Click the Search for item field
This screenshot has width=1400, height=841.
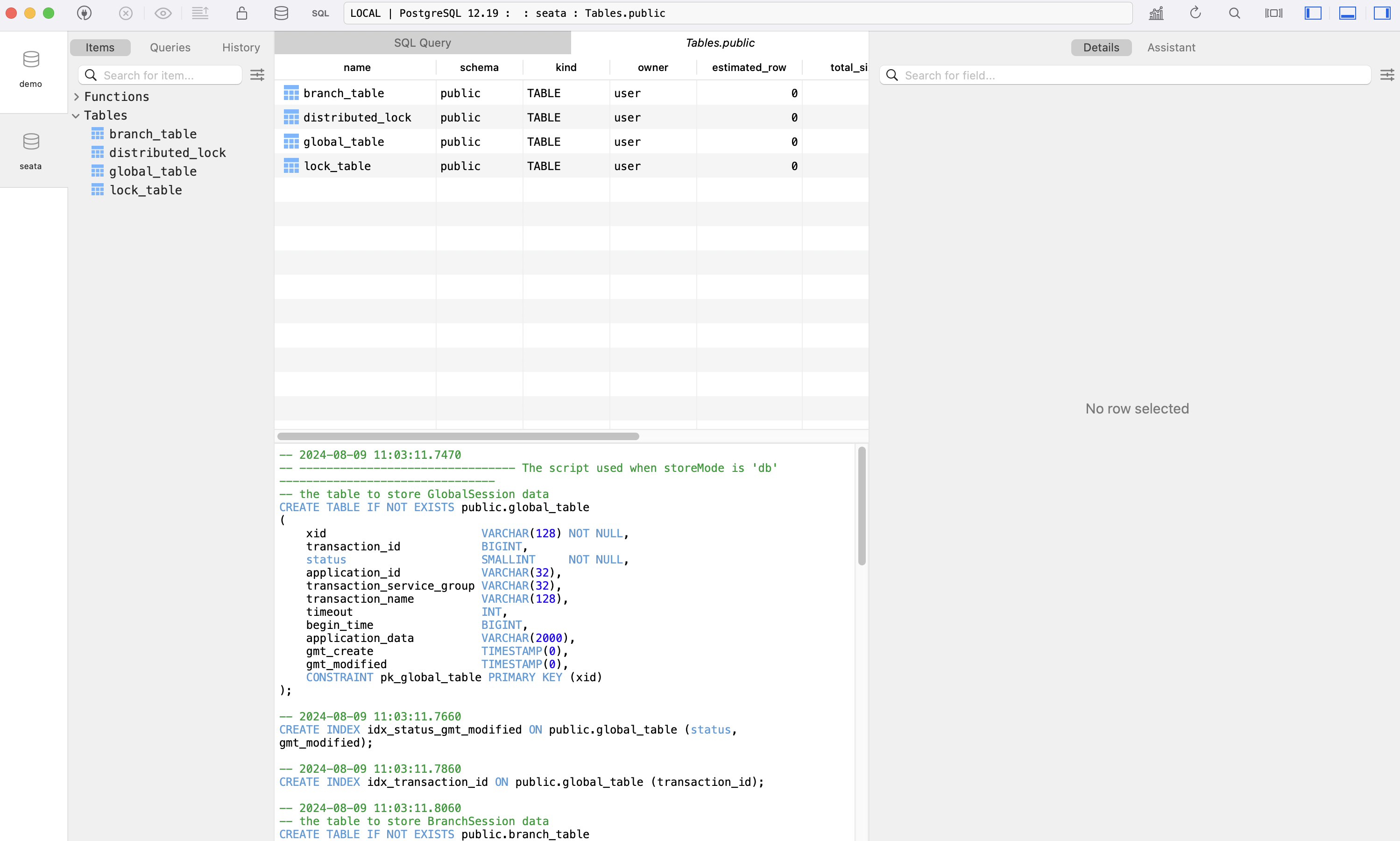point(160,75)
